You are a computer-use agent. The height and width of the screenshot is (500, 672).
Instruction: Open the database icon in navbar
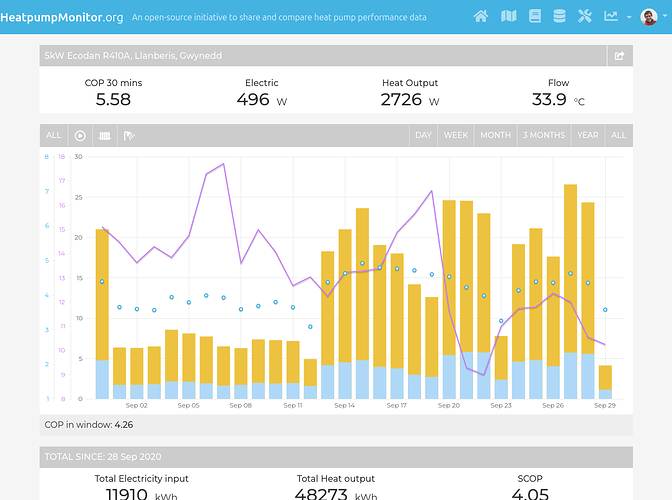tap(559, 17)
